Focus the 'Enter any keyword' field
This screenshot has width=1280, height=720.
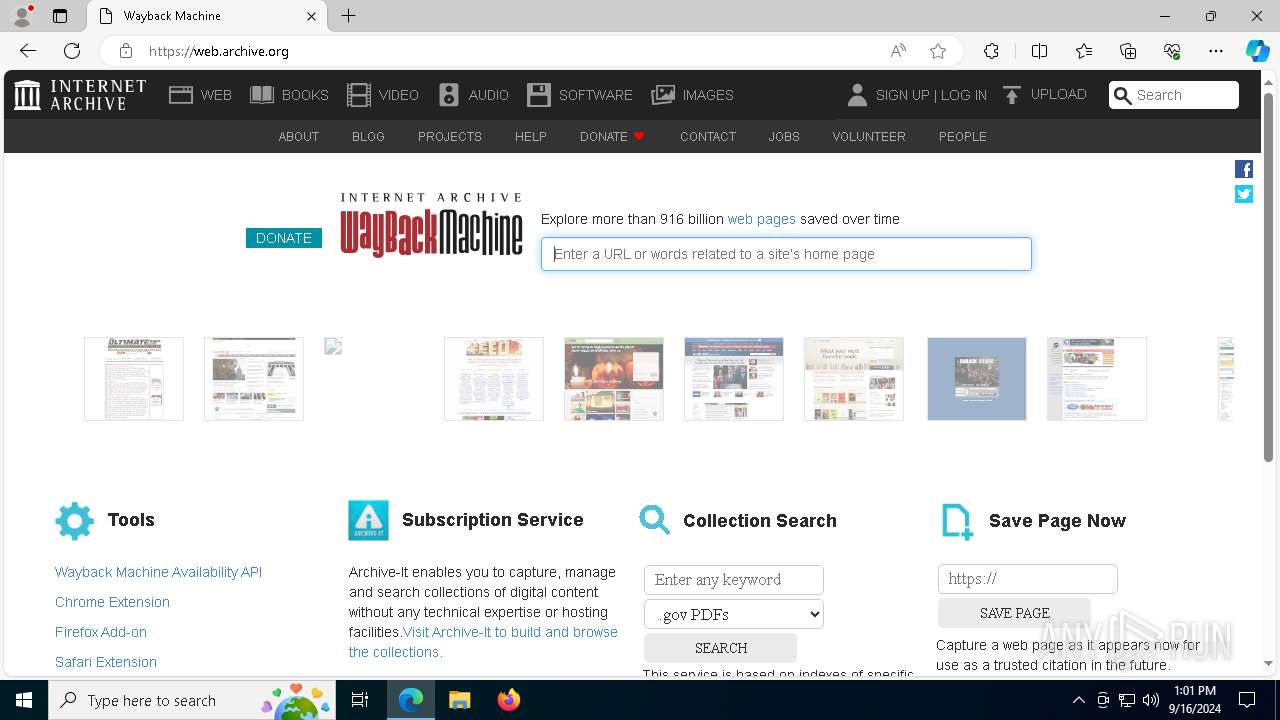pyautogui.click(x=734, y=580)
